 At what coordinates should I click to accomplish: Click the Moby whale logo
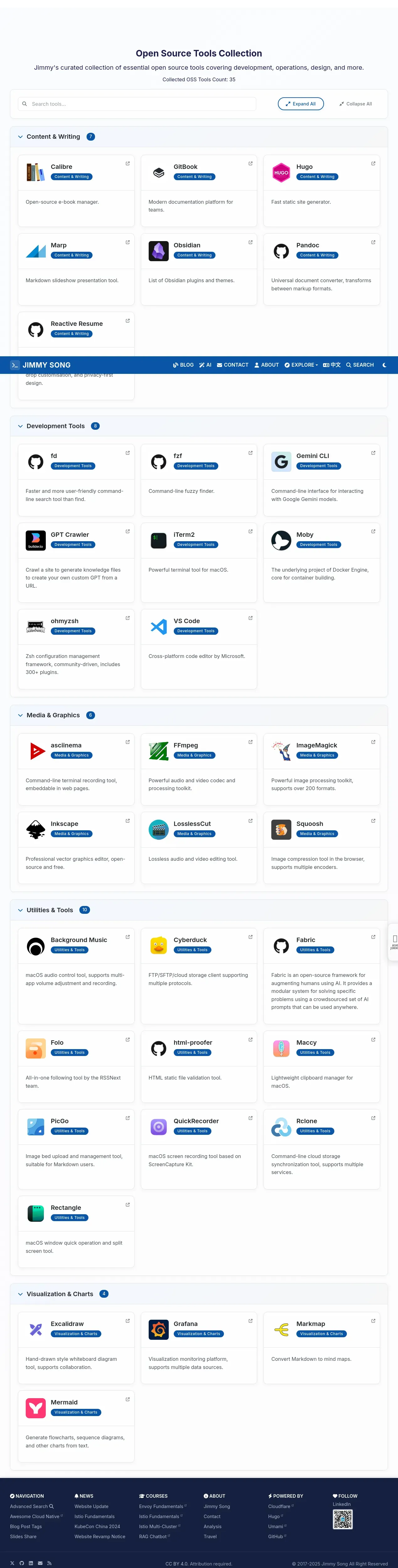[x=281, y=541]
